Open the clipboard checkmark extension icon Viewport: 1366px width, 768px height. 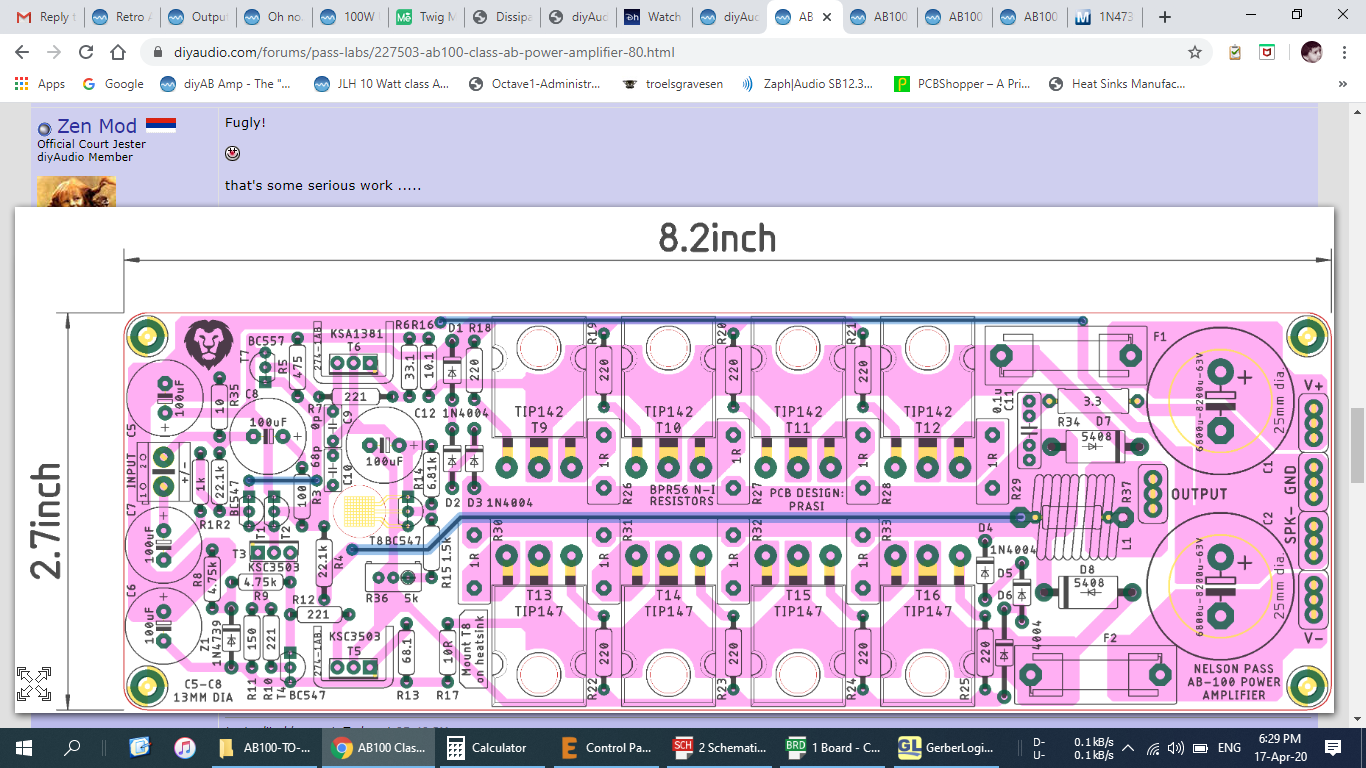pos(1236,52)
